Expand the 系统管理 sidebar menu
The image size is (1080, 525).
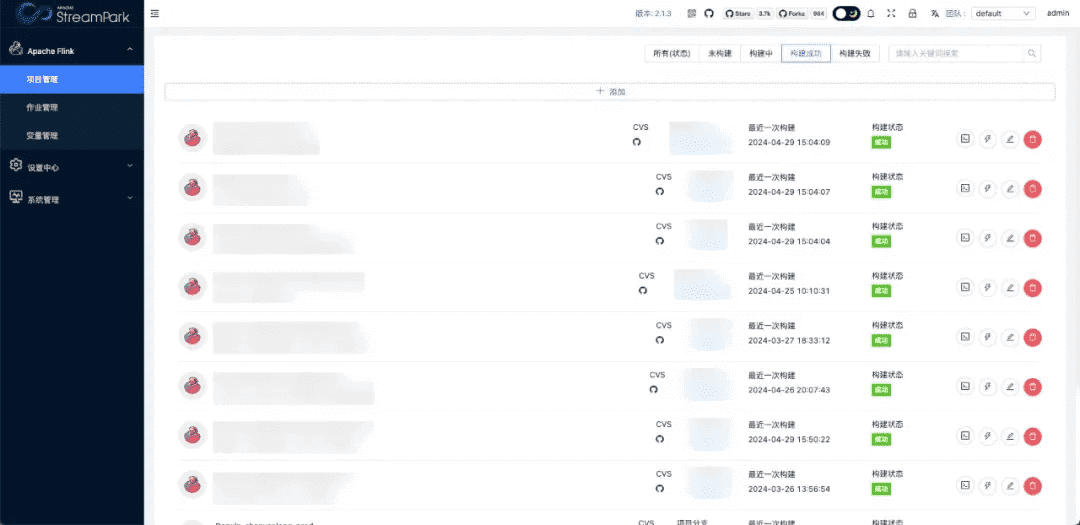(x=72, y=199)
